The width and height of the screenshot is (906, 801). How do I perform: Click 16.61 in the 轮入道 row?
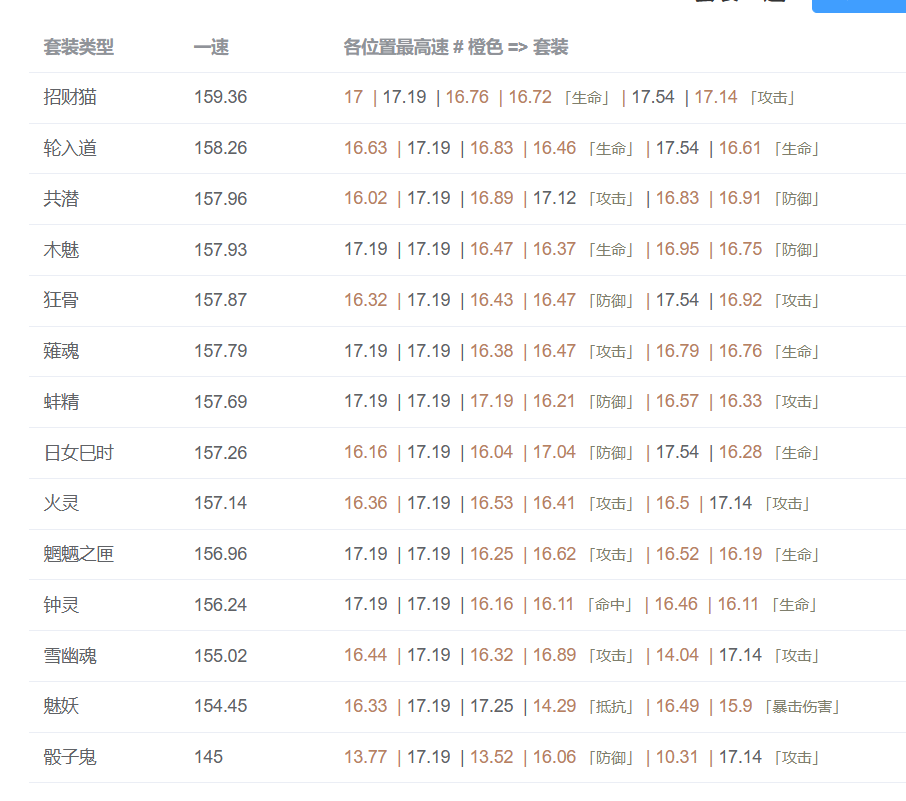pyautogui.click(x=740, y=147)
